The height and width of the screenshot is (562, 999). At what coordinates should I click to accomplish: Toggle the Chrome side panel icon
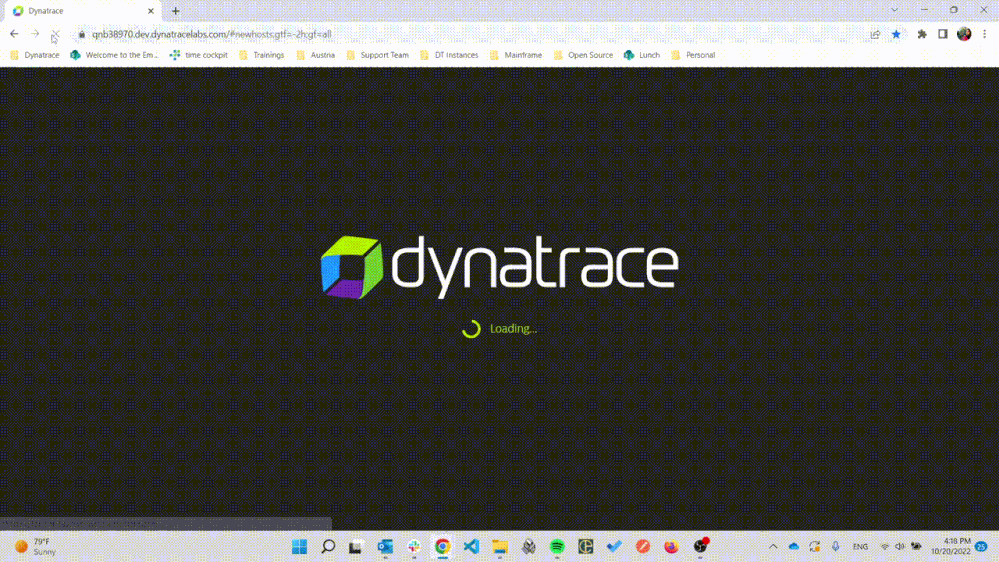942,34
